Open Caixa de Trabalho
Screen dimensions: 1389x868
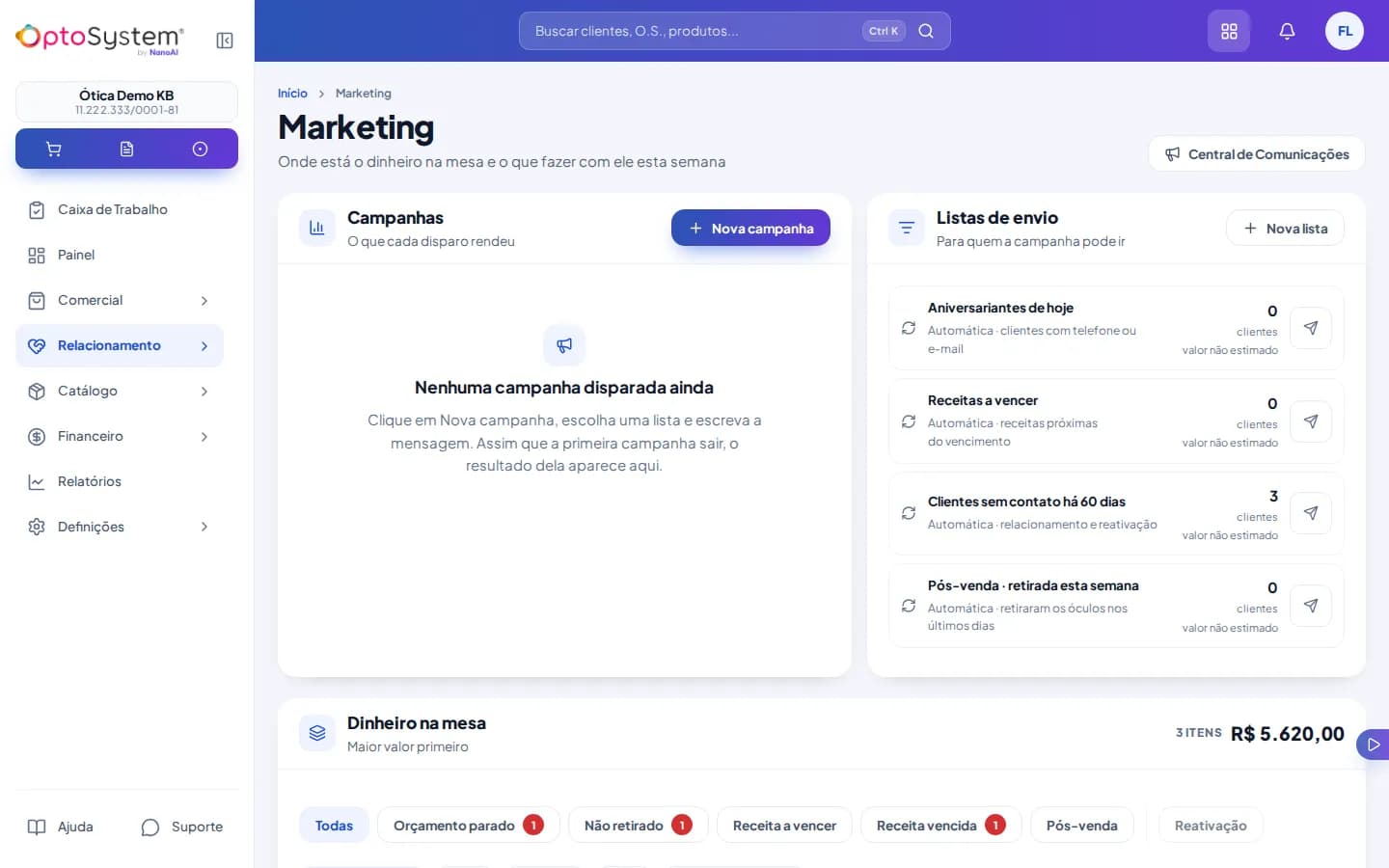tap(120, 209)
